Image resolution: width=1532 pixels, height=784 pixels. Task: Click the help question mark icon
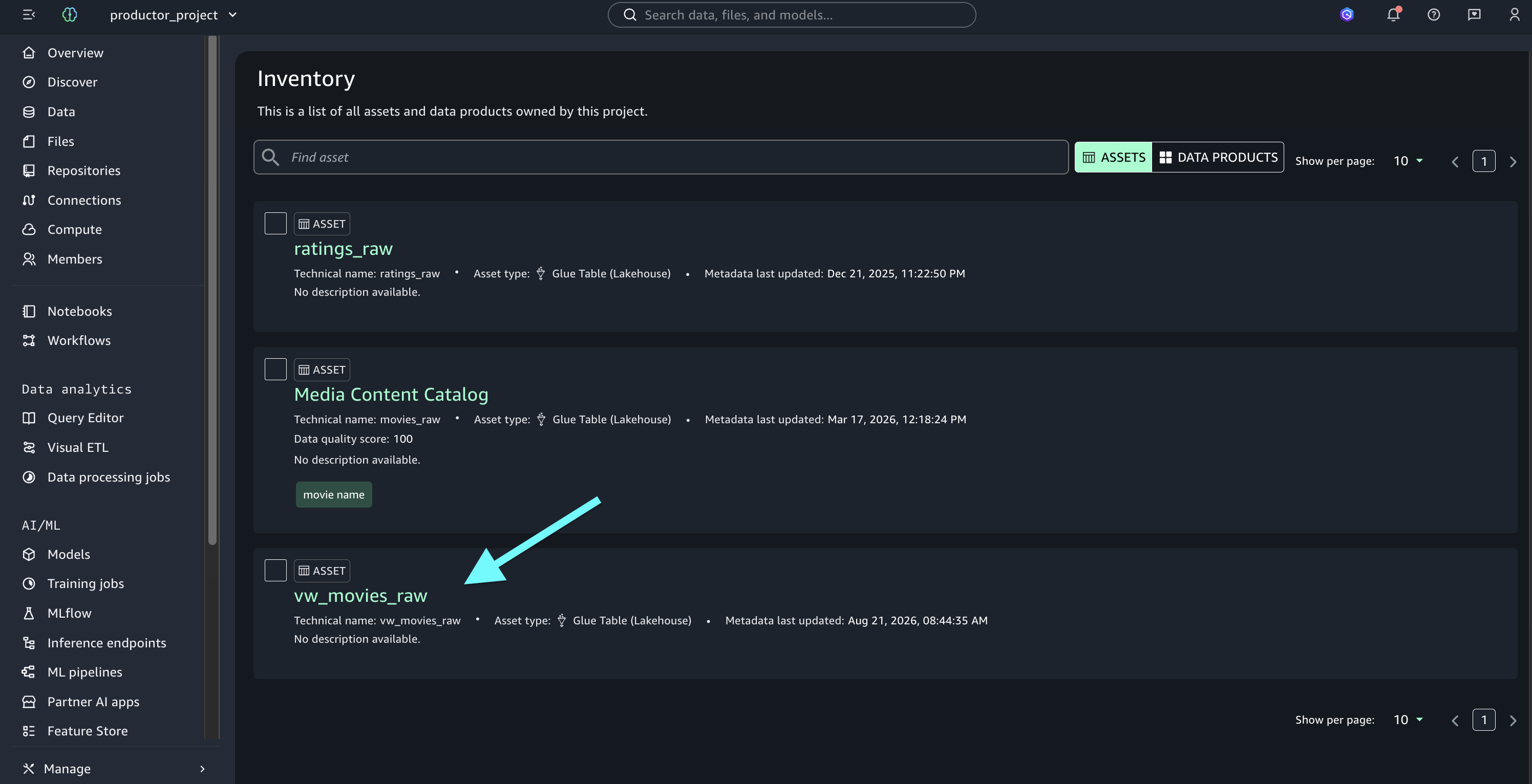(1433, 15)
